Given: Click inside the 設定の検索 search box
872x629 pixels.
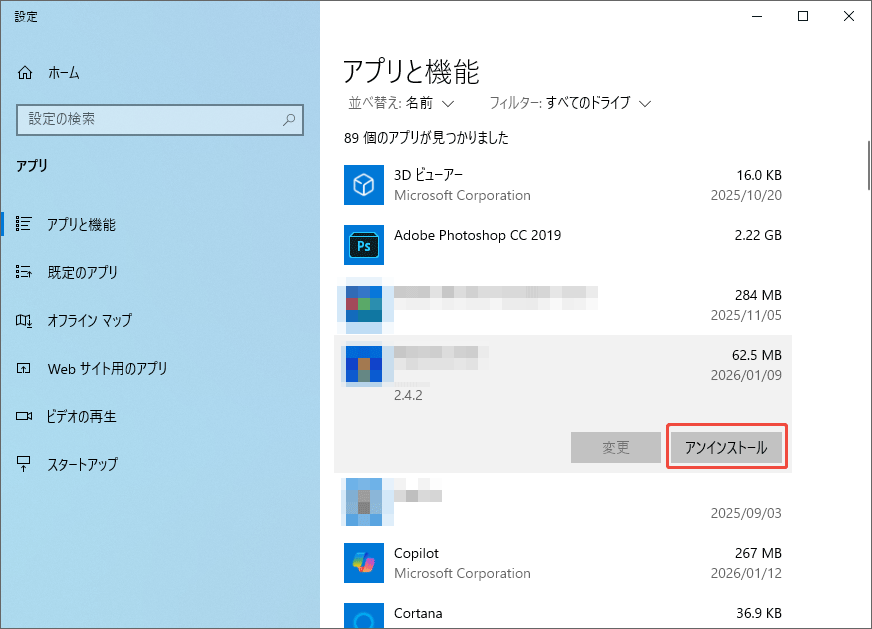Looking at the screenshot, I should click(x=150, y=120).
